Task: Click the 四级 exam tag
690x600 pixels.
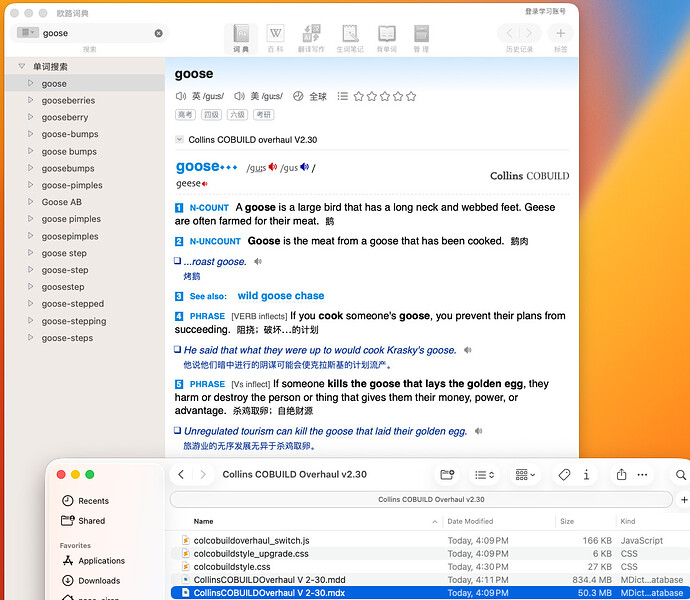Action: 211,115
